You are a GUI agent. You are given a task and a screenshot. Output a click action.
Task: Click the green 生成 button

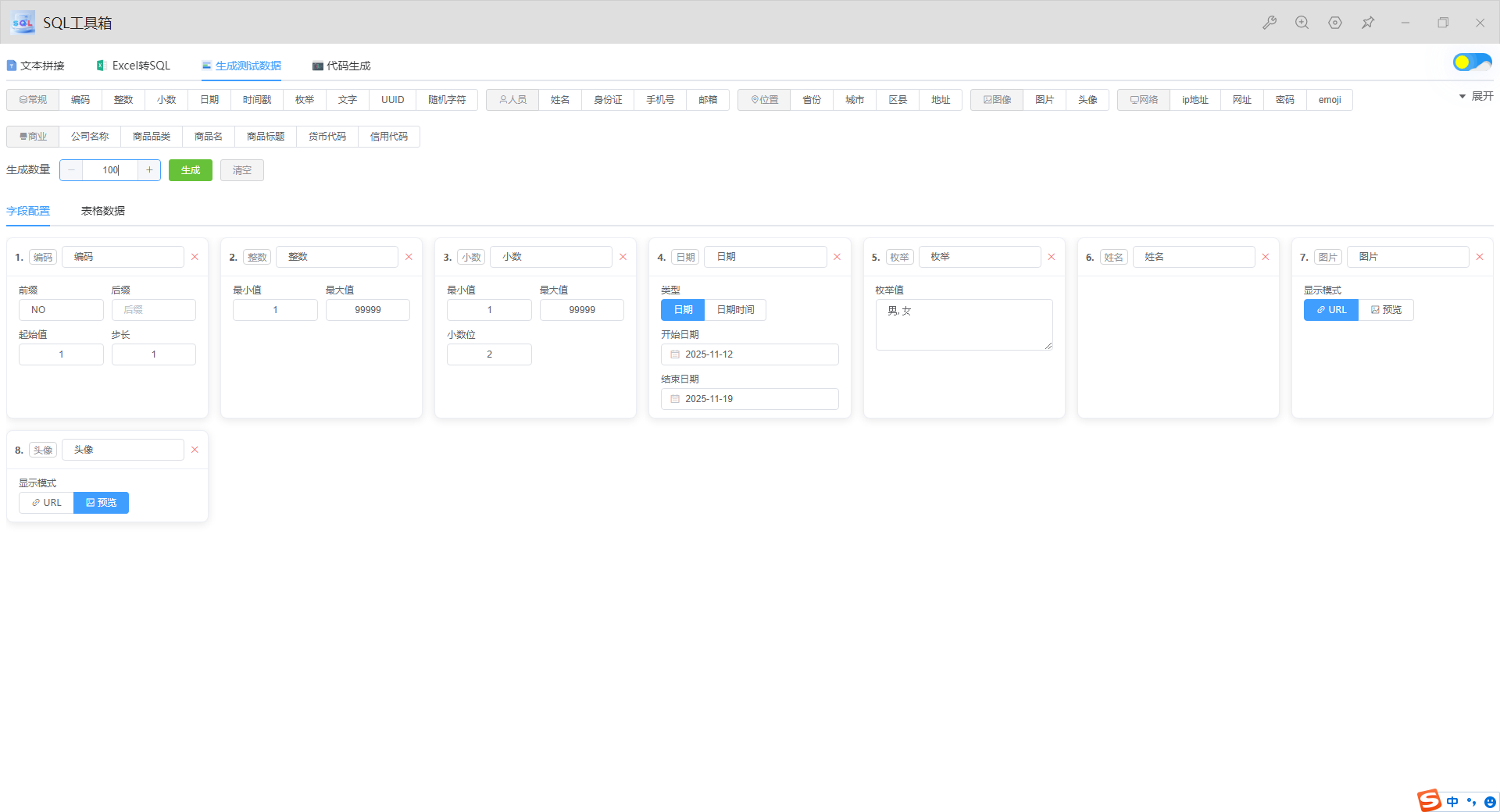(x=191, y=170)
